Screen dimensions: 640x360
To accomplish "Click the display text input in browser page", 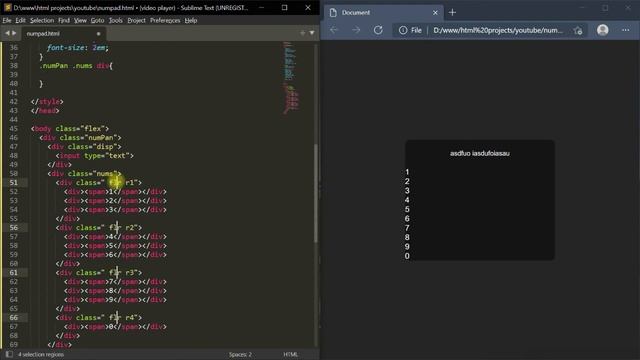I will coord(480,153).
